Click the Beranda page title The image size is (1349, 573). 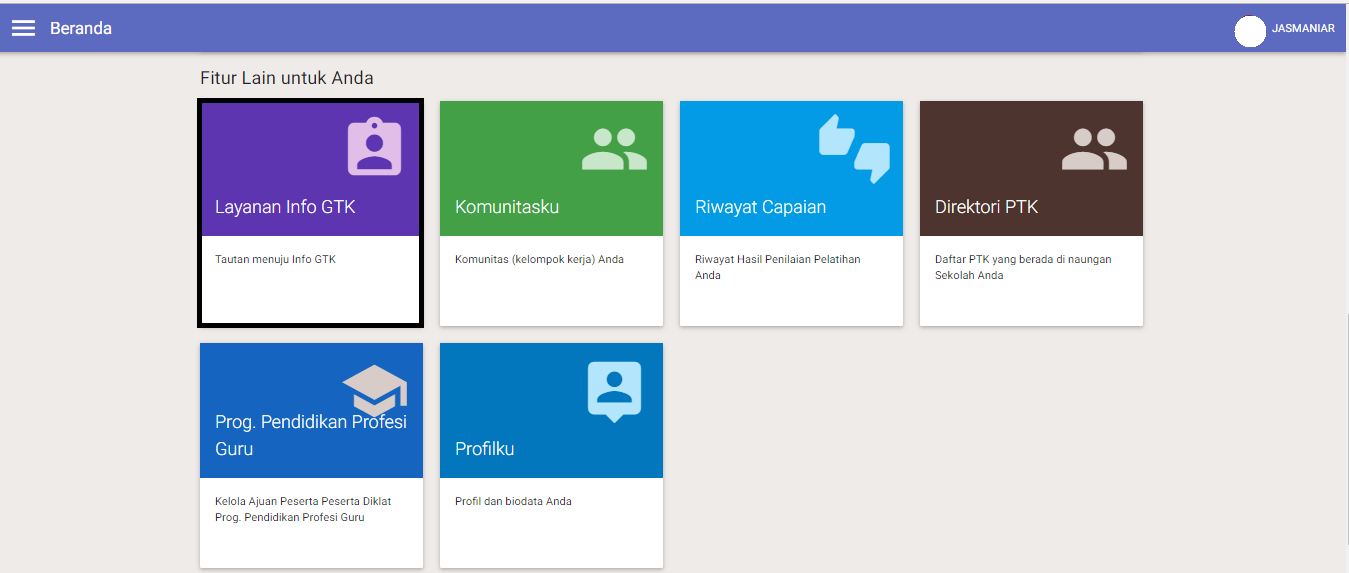(x=81, y=28)
